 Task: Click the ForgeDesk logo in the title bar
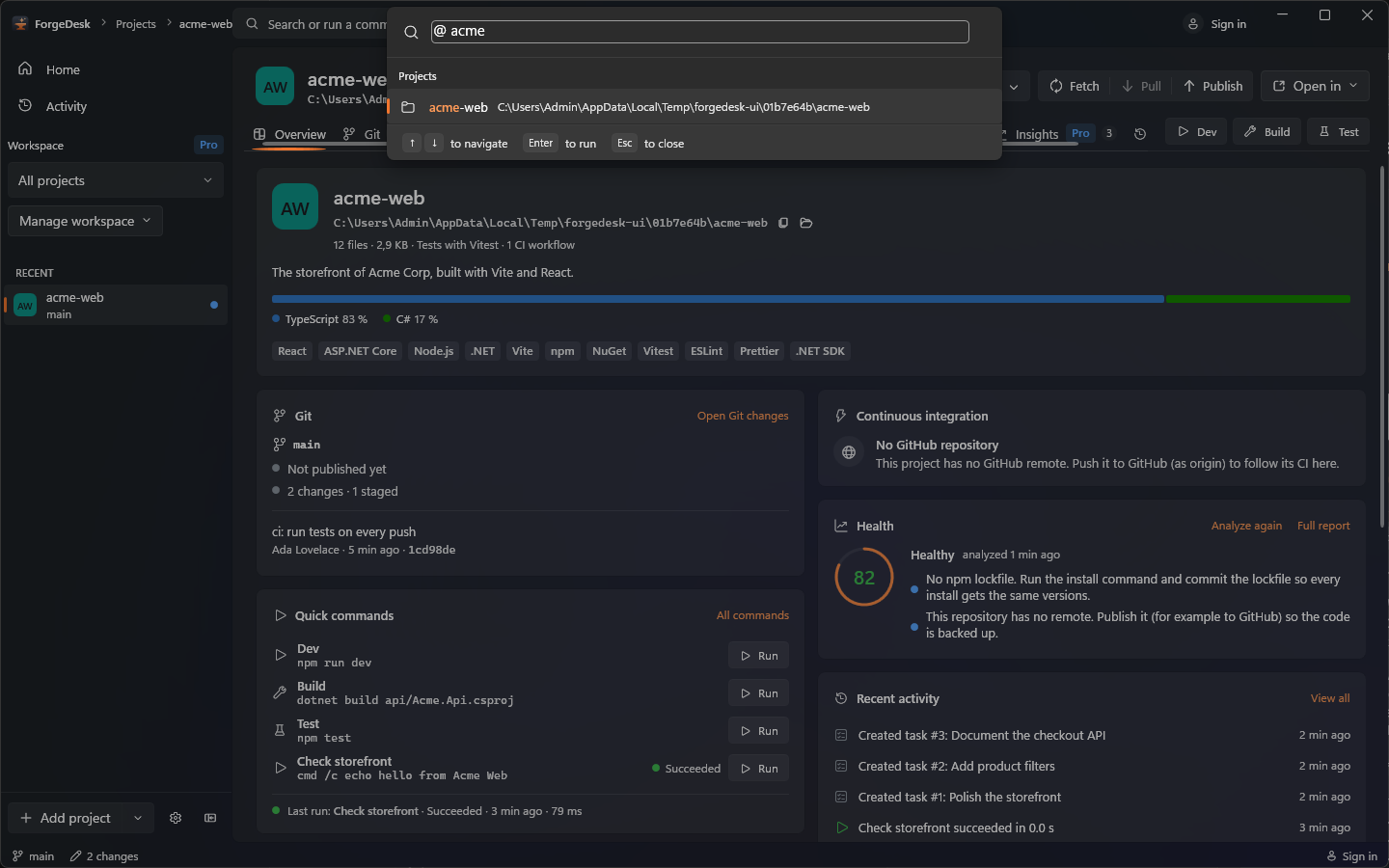point(20,23)
